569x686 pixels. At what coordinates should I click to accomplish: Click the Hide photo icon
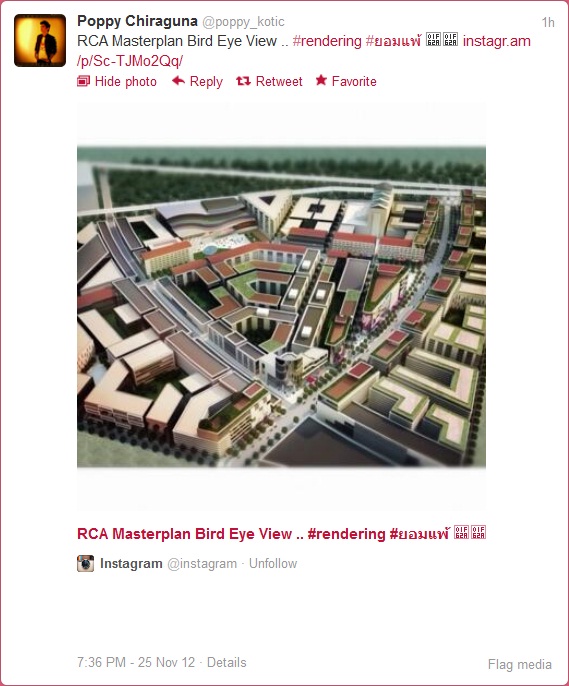[83, 81]
